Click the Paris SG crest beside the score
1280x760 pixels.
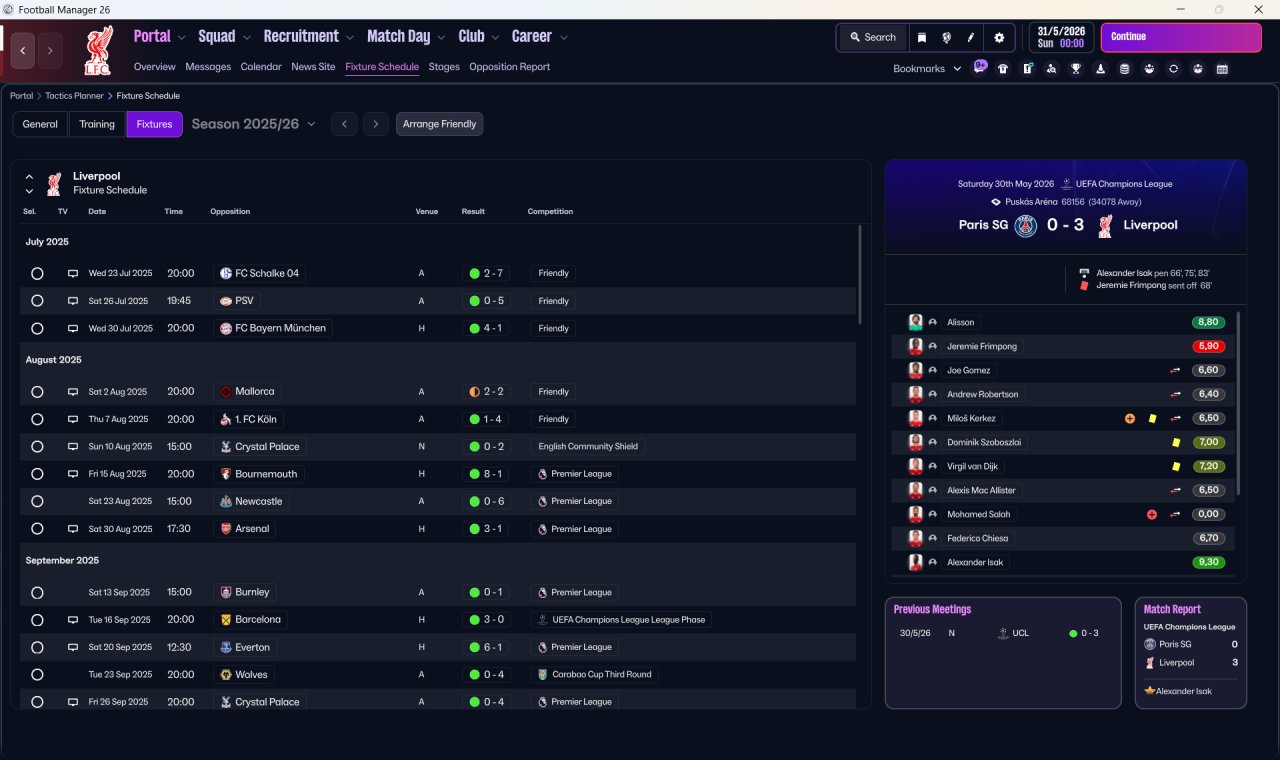[1026, 226]
